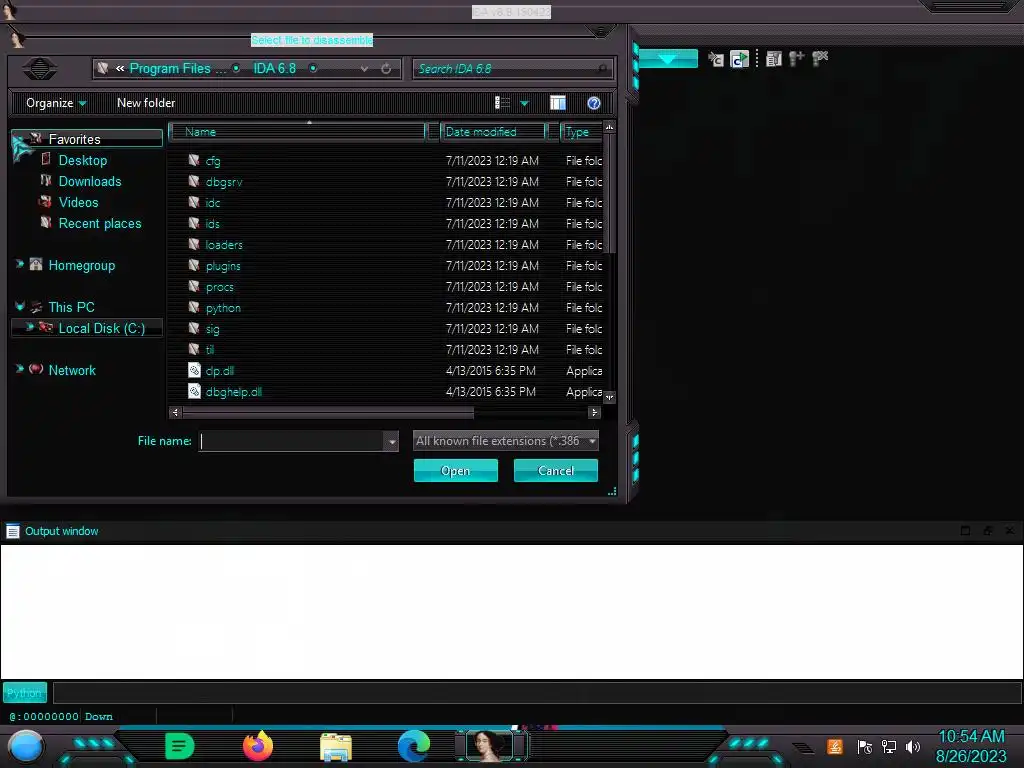Click the jump to pseudocode toolbar icon
Viewport: 1024px width, 768px height.
tap(716, 59)
